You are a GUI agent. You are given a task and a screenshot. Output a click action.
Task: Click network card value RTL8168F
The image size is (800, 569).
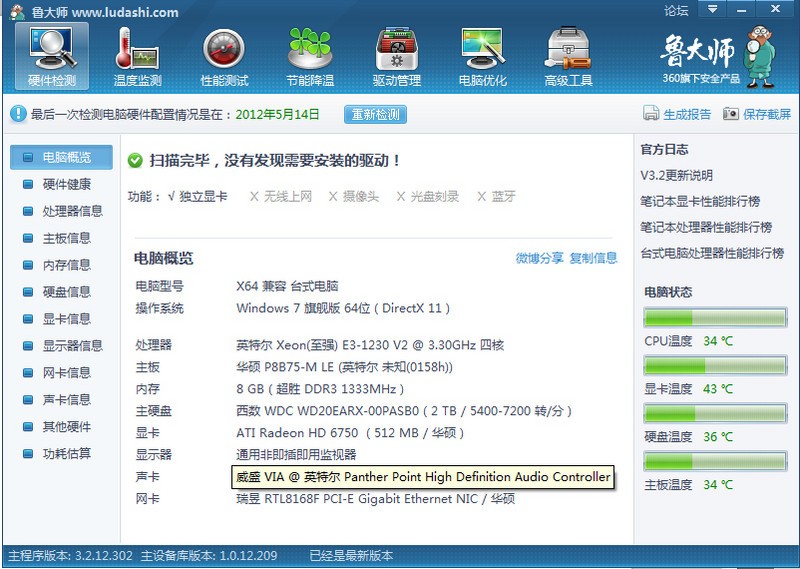coord(376,499)
